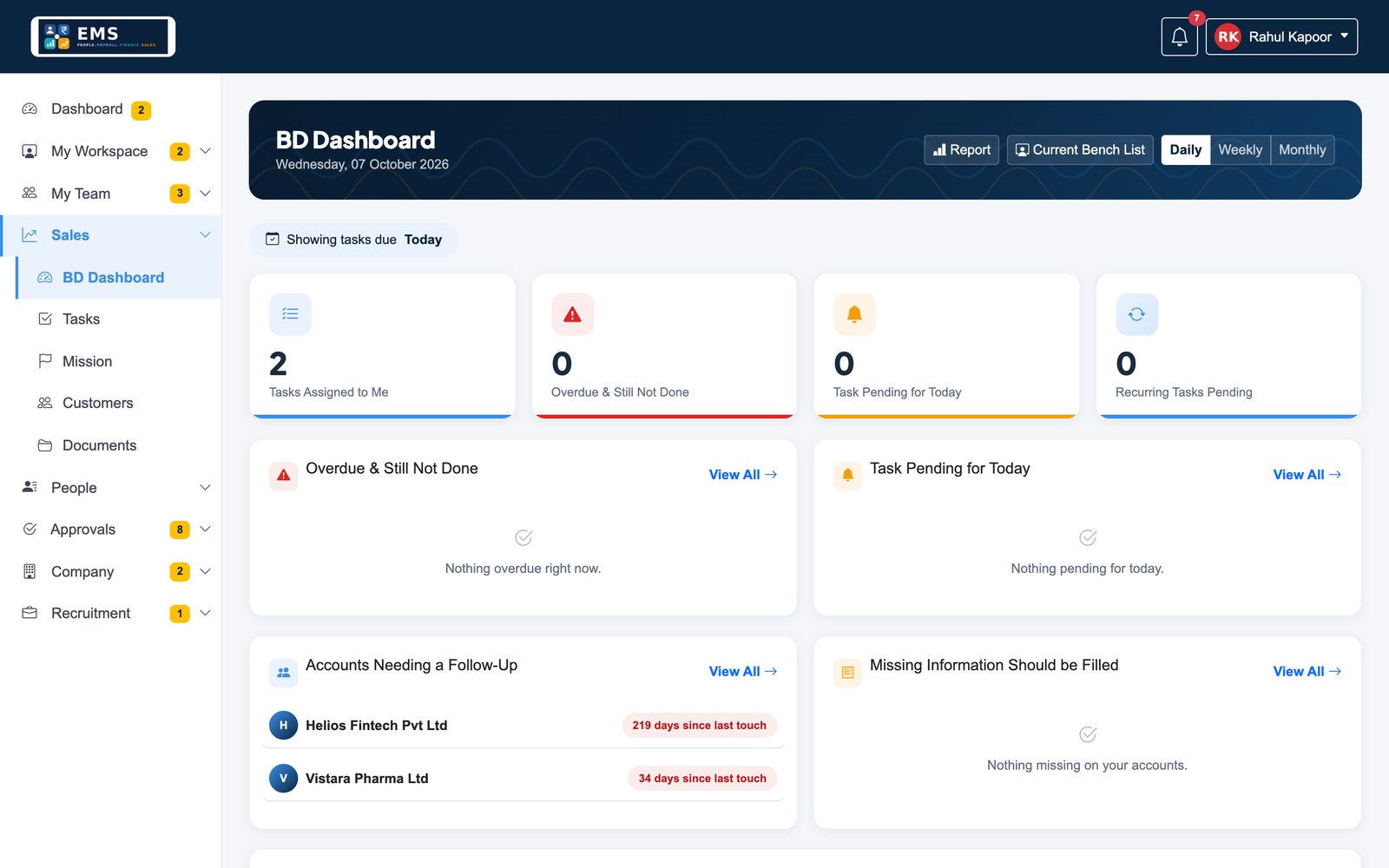View All accounts needing a follow-up

(x=742, y=672)
